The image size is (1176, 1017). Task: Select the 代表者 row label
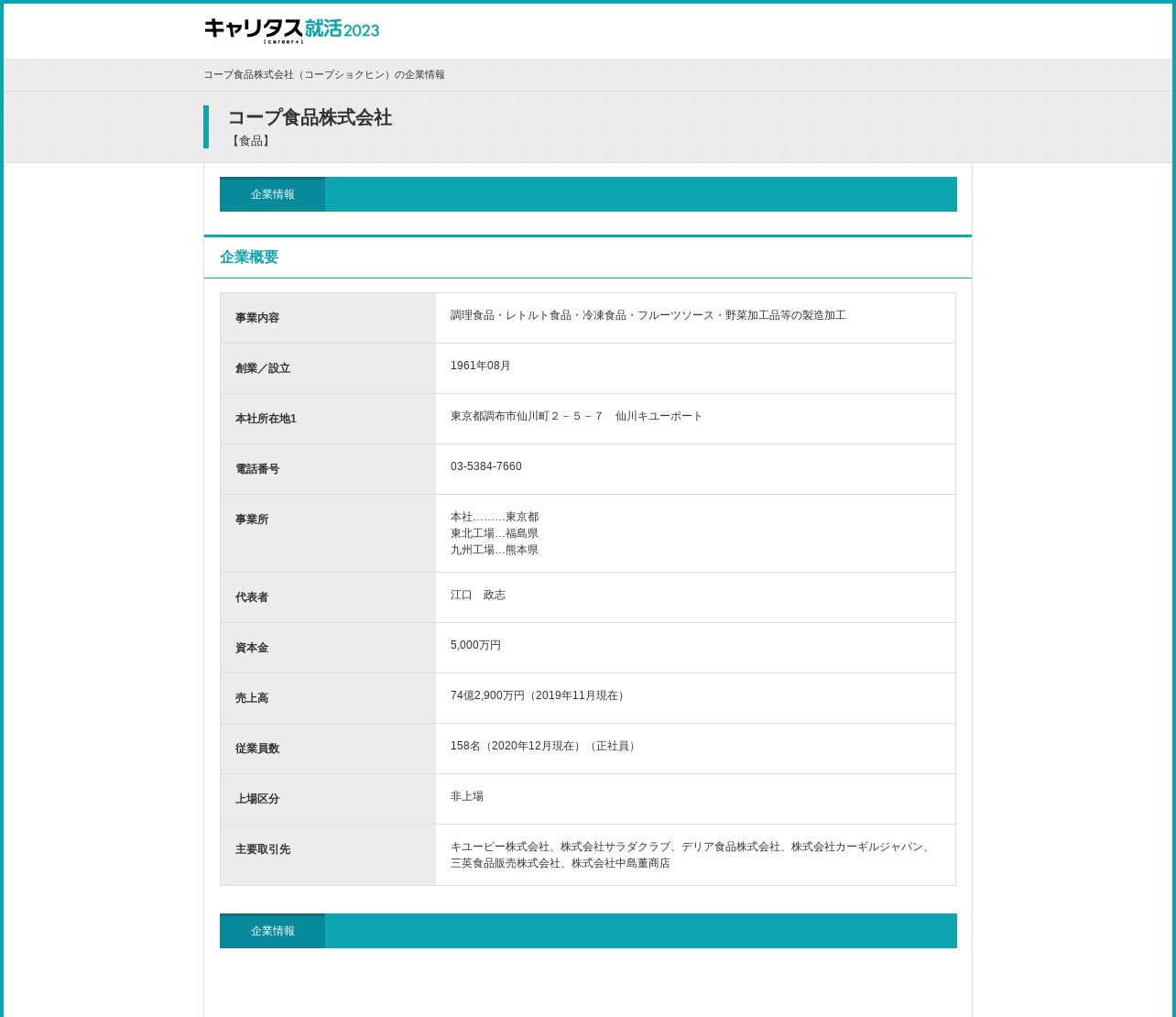252,597
